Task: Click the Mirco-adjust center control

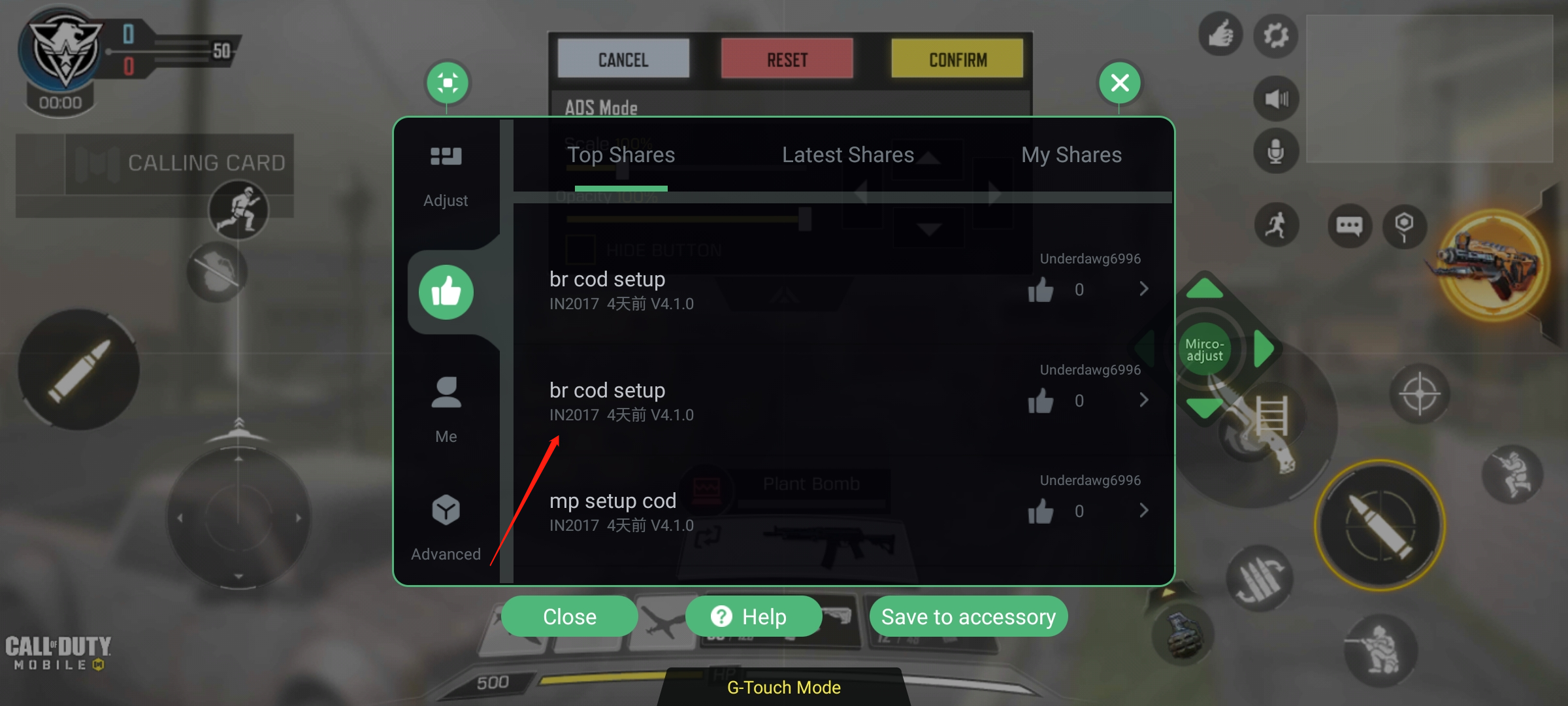Action: click(1204, 350)
